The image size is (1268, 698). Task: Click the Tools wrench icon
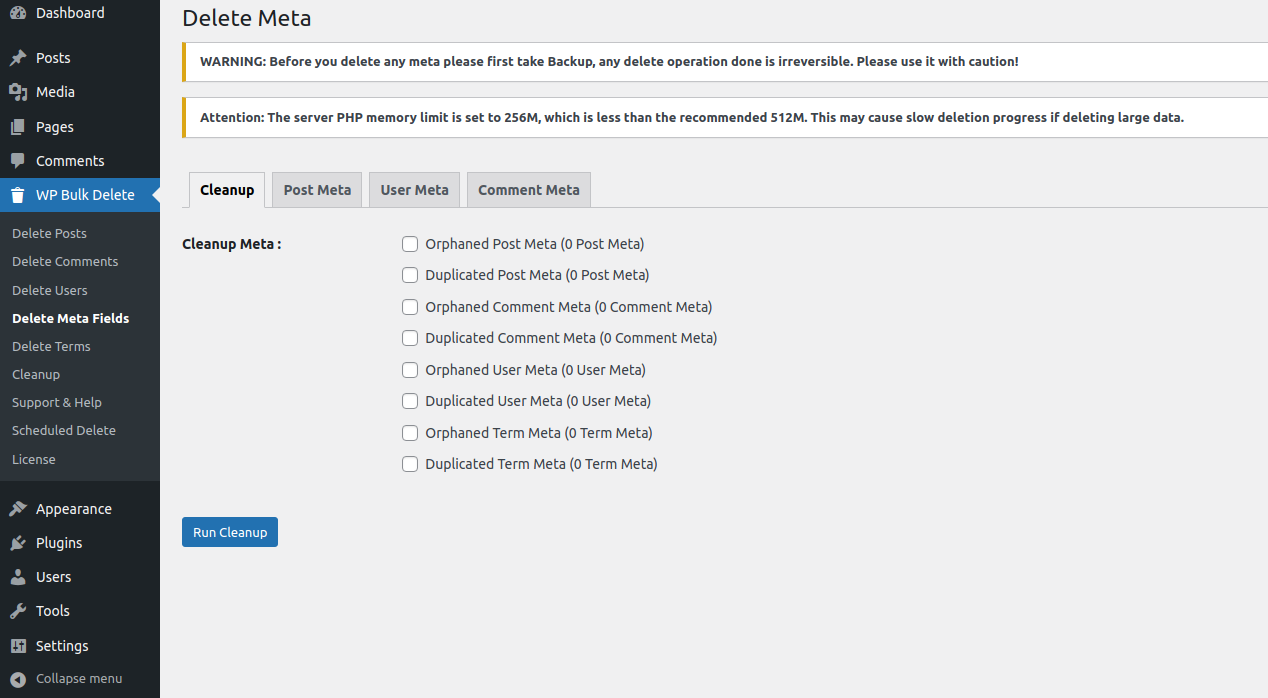point(18,611)
